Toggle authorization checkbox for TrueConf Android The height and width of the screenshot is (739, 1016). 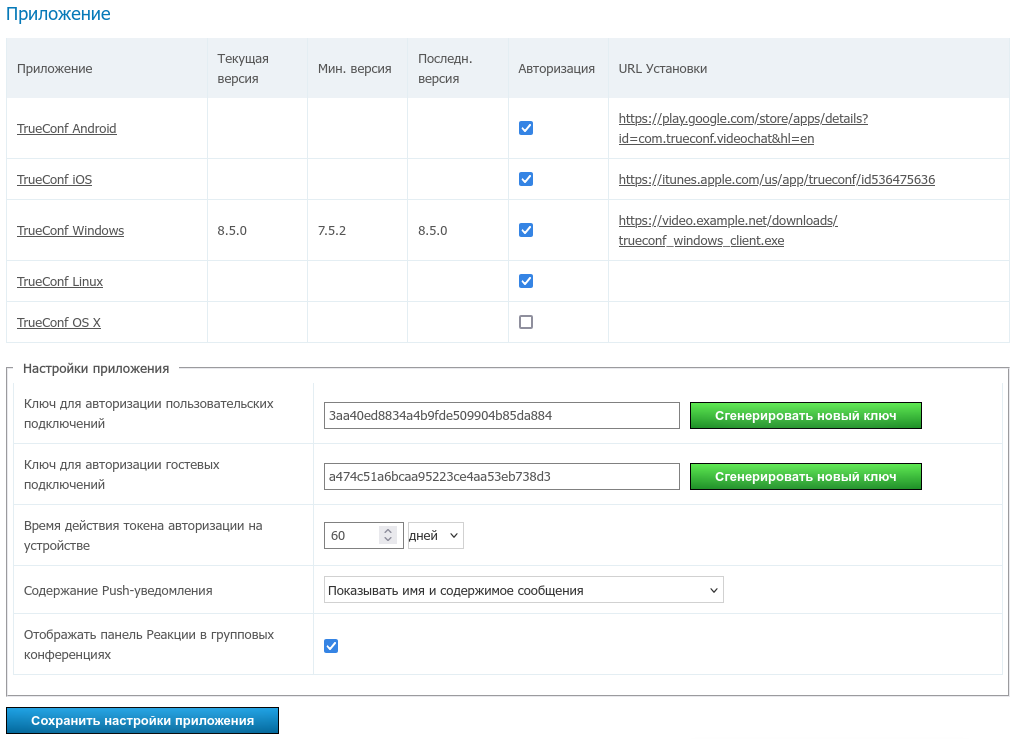click(x=526, y=128)
